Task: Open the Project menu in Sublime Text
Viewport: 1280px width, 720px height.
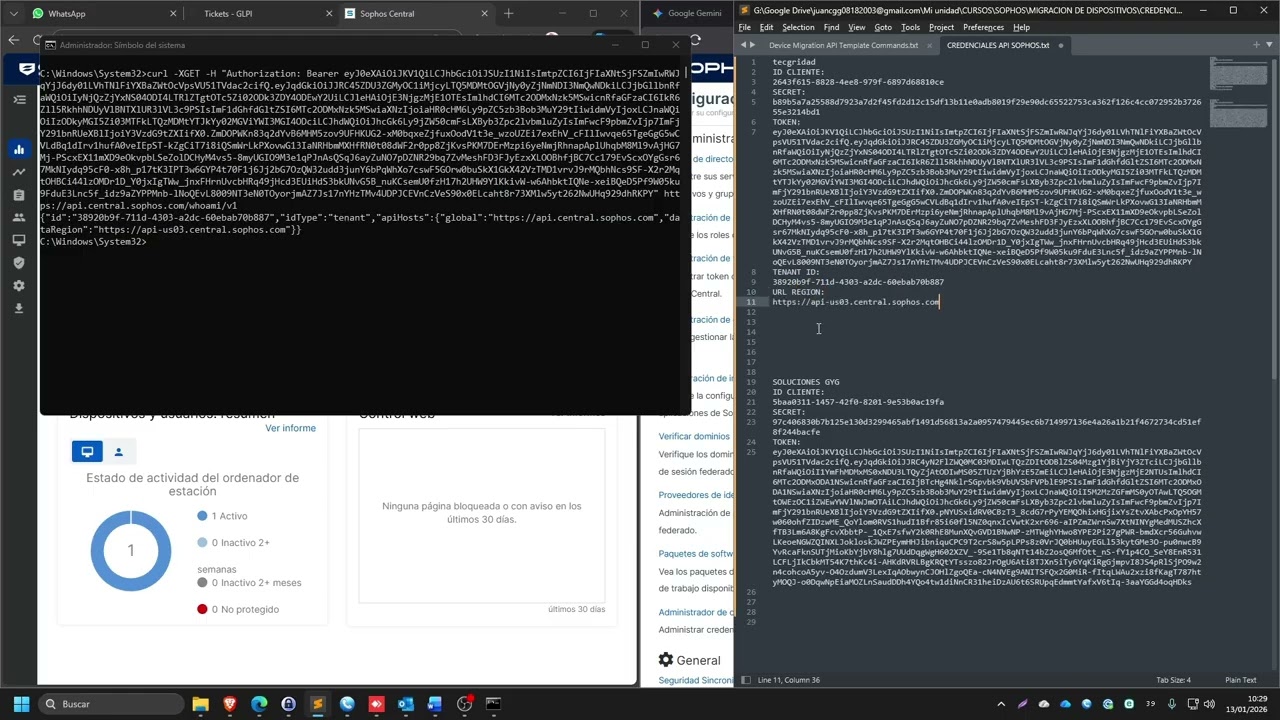Action: pyautogui.click(x=941, y=27)
